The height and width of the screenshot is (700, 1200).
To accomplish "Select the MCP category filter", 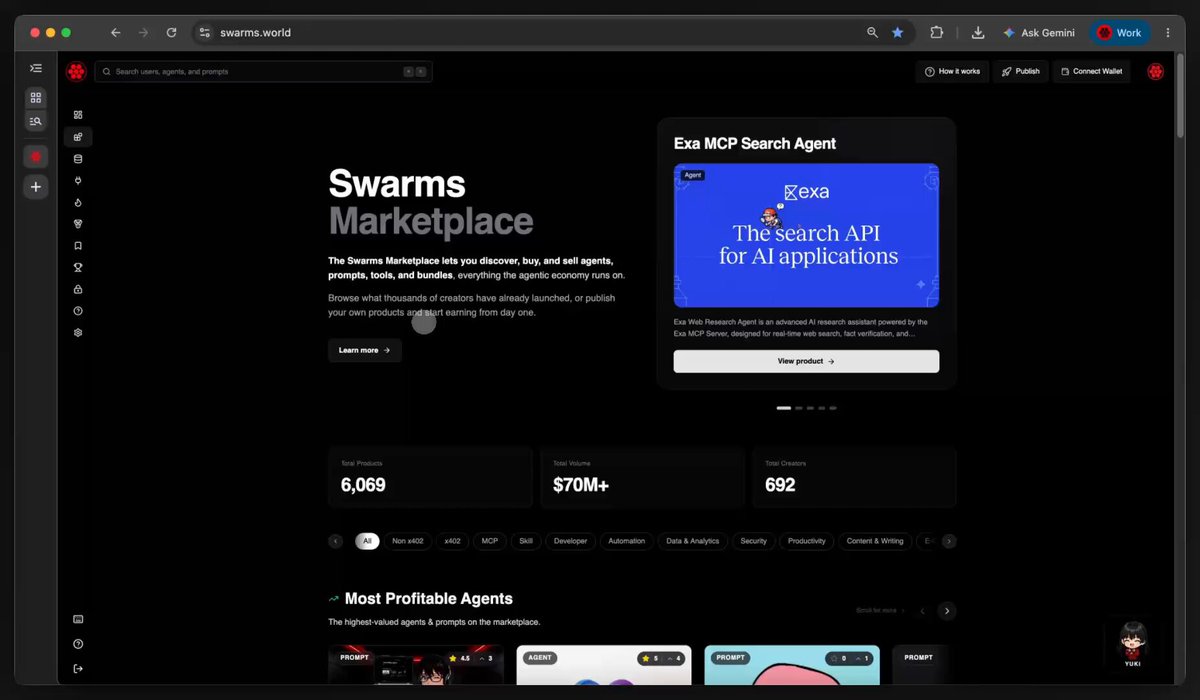I will coord(489,541).
